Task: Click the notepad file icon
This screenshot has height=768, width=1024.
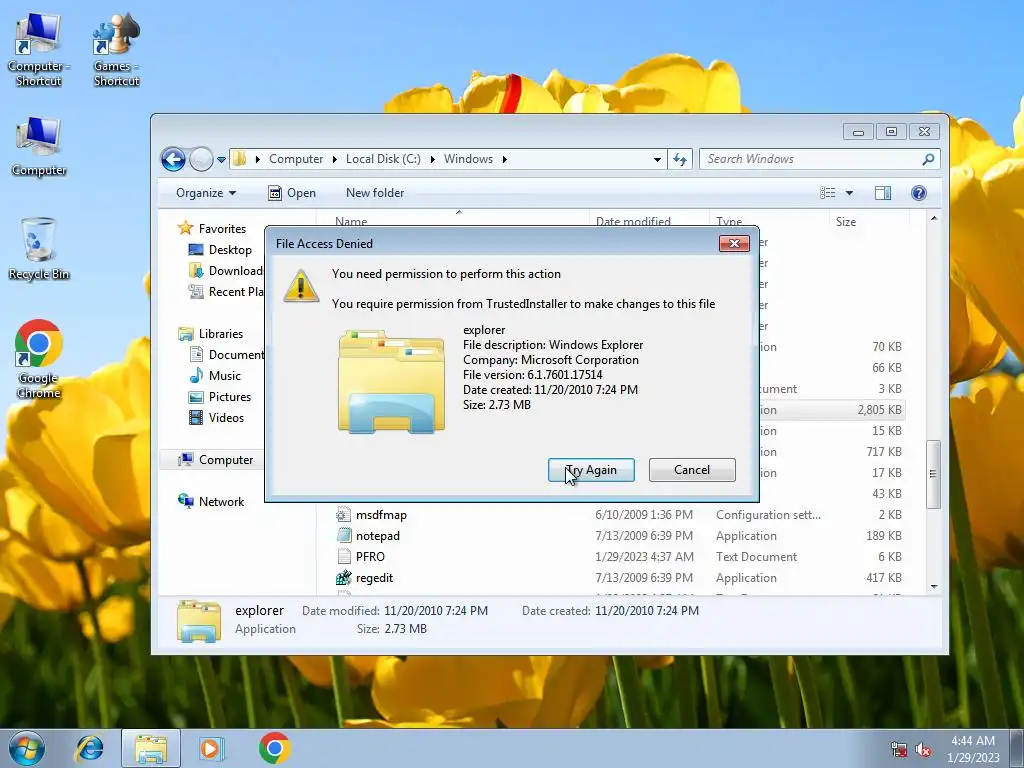Action: tap(344, 536)
